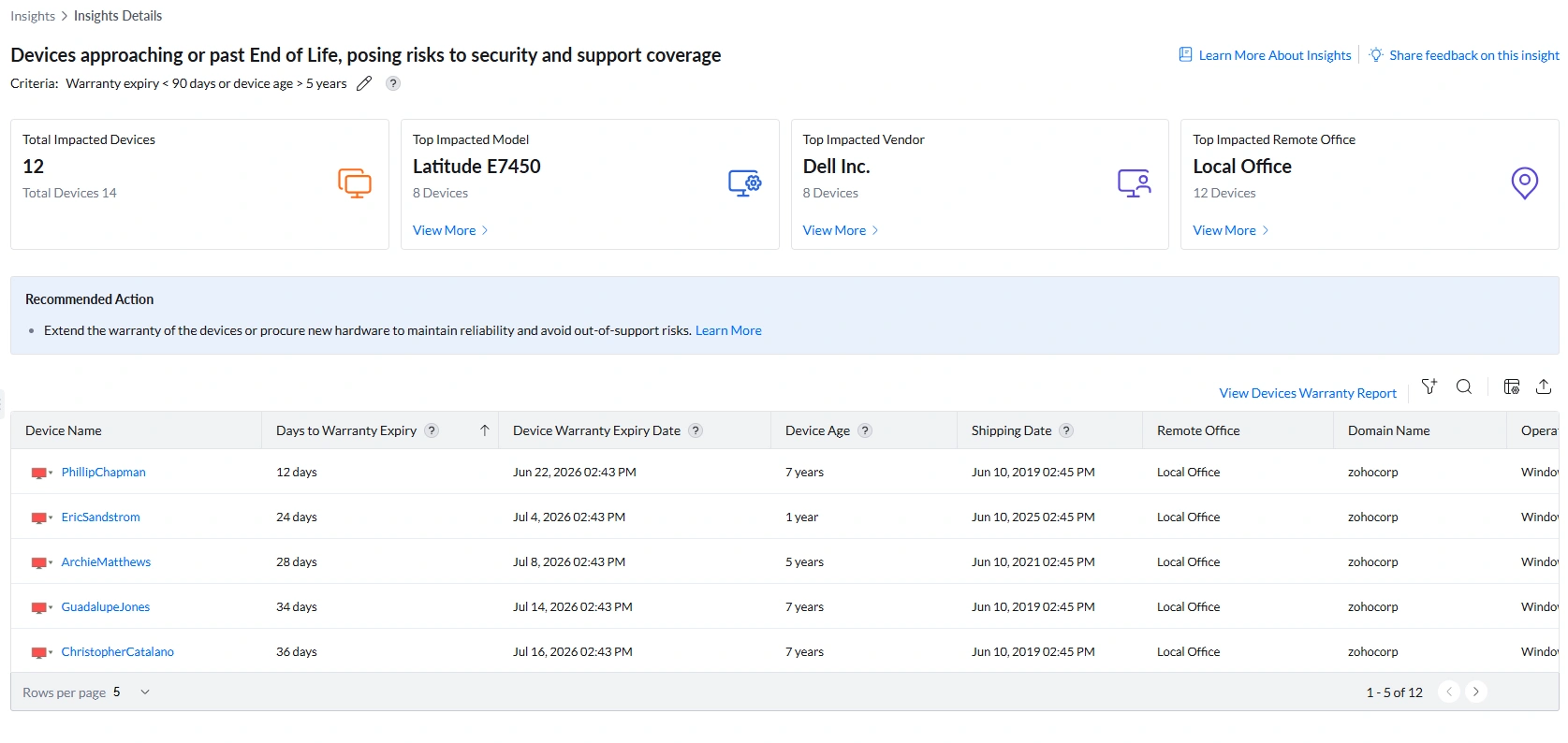Open ArchieMatthews device details

(106, 562)
